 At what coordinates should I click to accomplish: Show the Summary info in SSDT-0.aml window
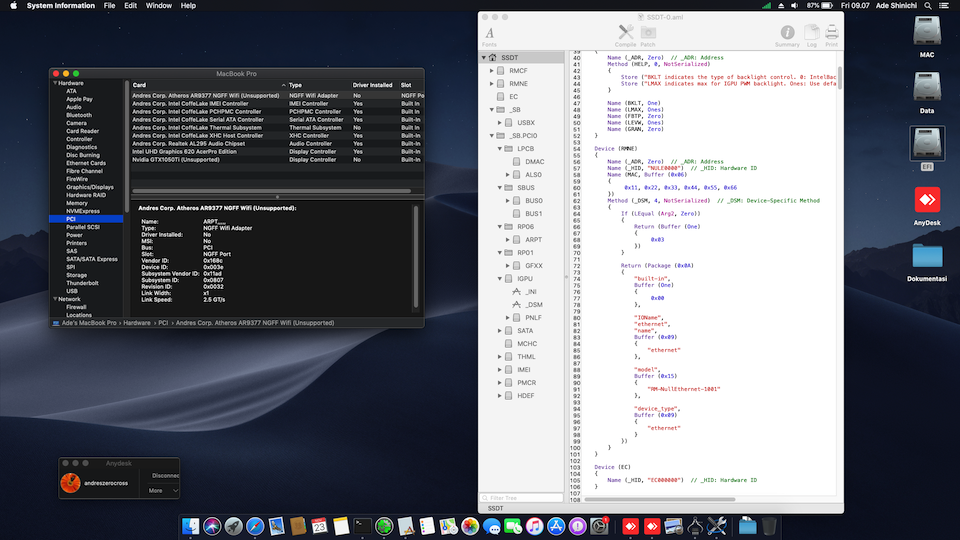coord(787,36)
